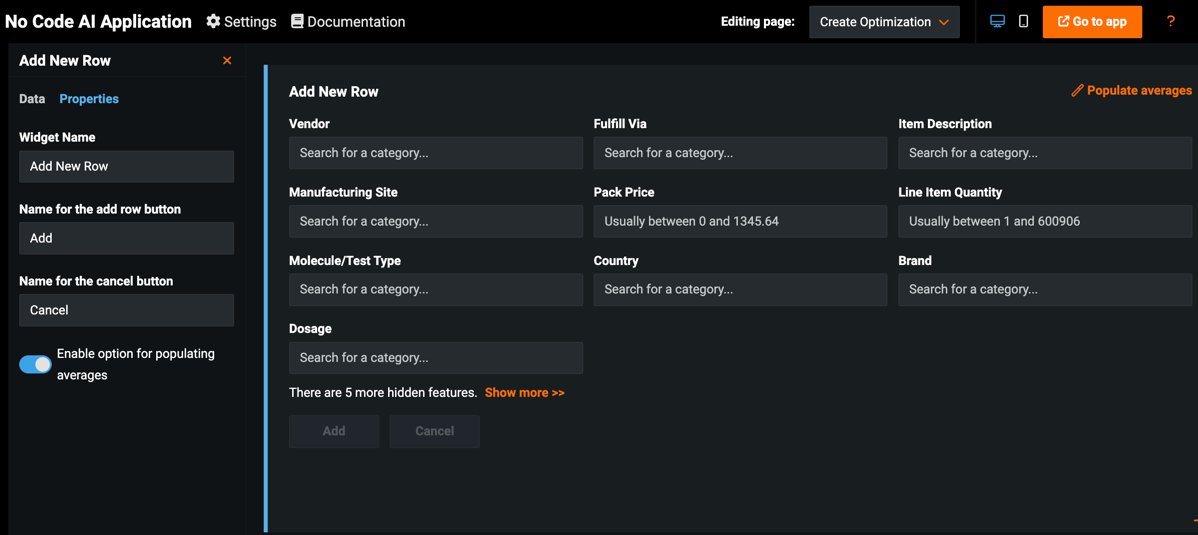Switch to the Data tab
This screenshot has height=535, width=1198.
click(32, 99)
